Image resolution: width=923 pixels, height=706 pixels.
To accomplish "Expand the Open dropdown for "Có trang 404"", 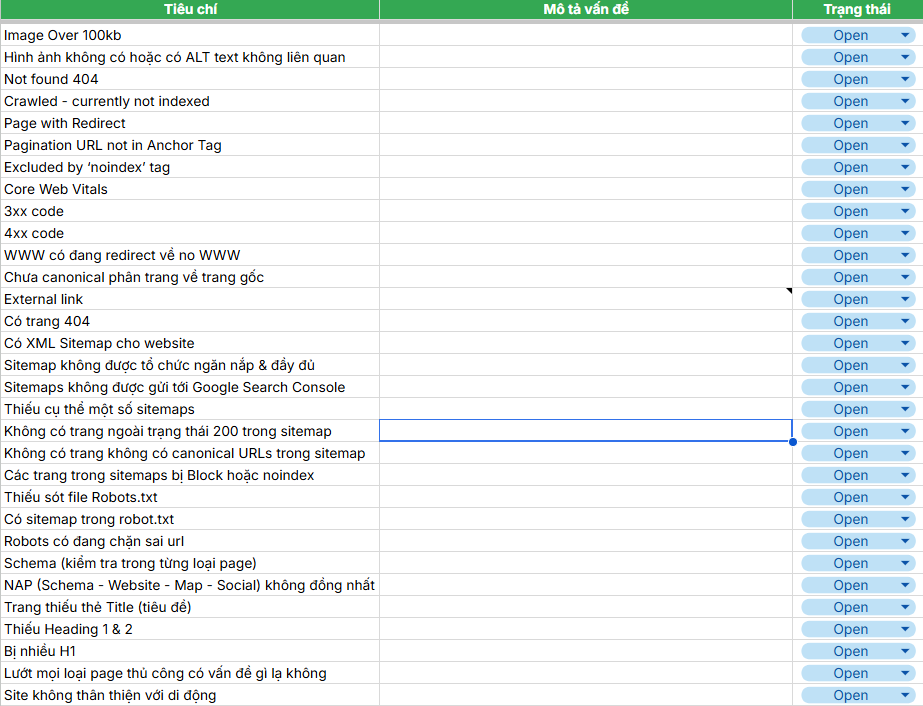I will (x=905, y=321).
